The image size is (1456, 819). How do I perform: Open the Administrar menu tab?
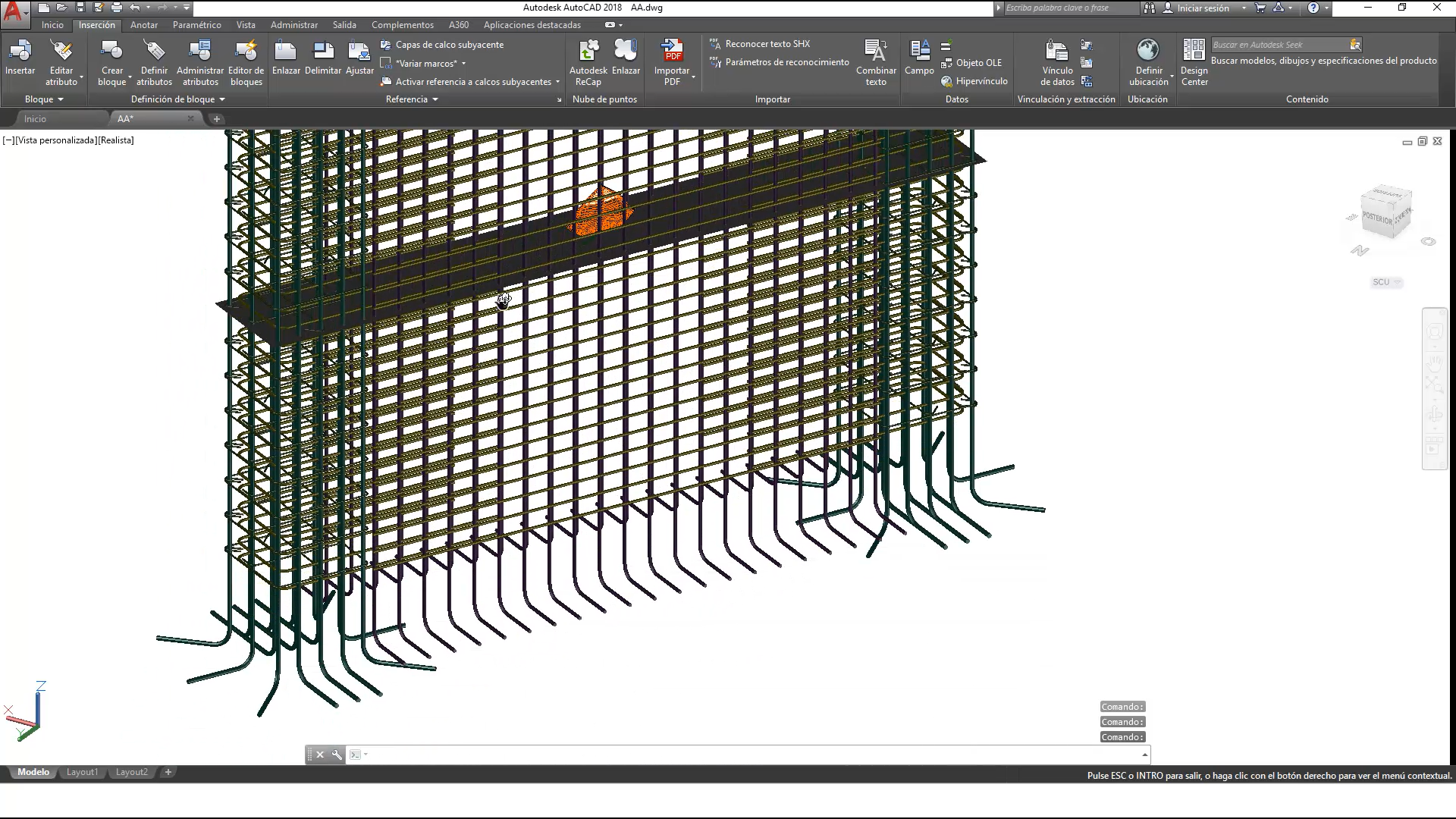click(293, 25)
